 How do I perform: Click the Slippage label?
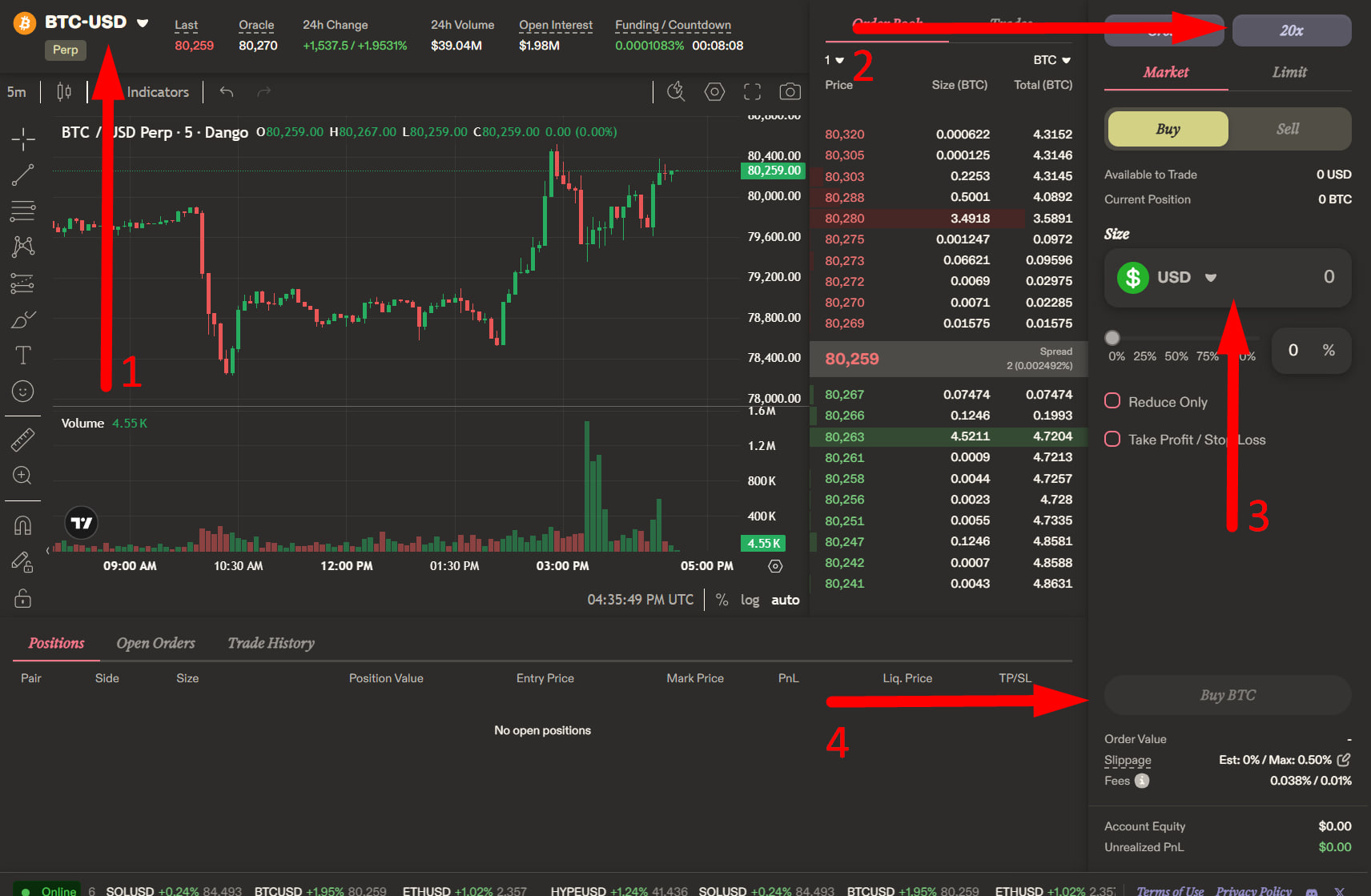1128,760
